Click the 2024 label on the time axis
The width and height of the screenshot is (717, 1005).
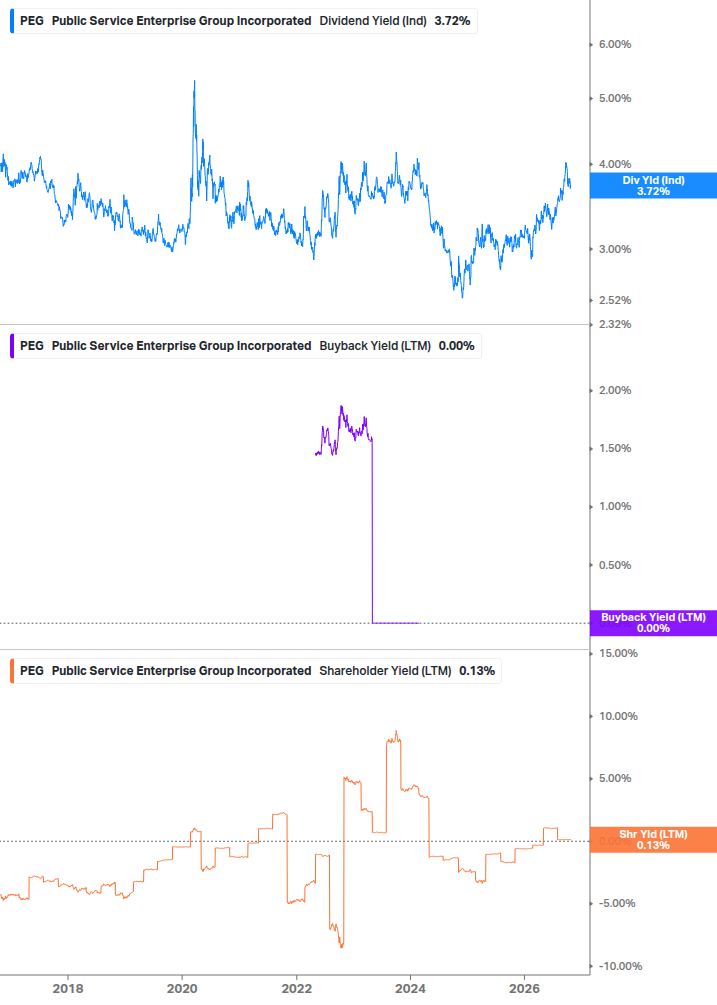tap(410, 988)
